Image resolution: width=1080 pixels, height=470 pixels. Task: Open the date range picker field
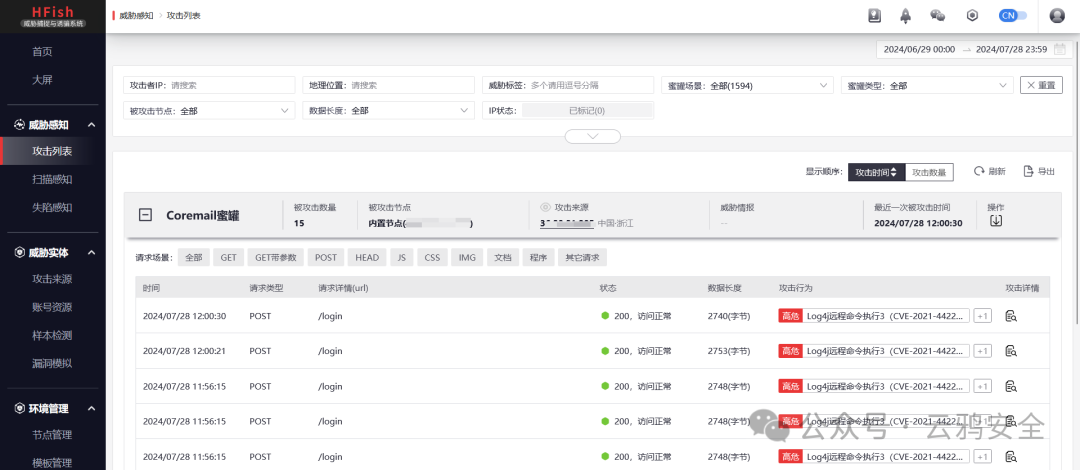(973, 49)
